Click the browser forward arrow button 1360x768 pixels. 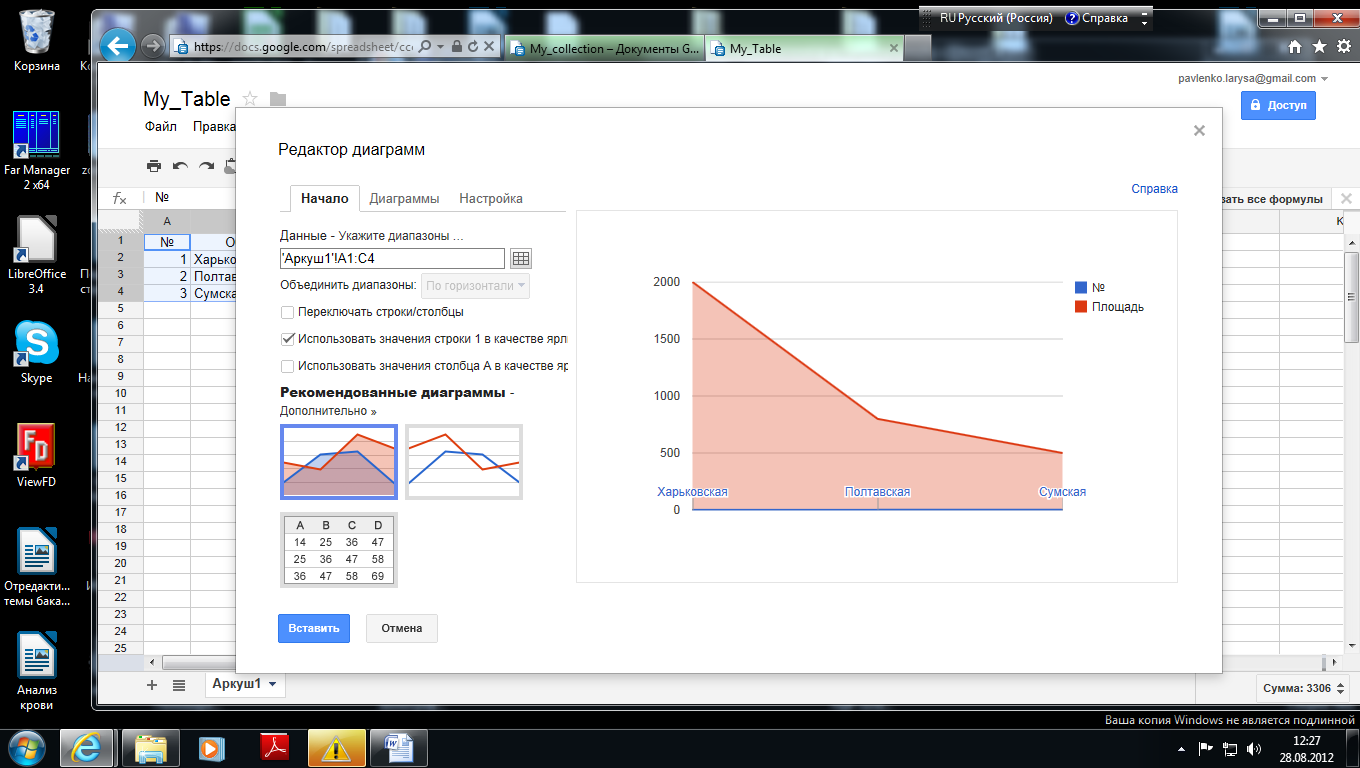pos(152,46)
